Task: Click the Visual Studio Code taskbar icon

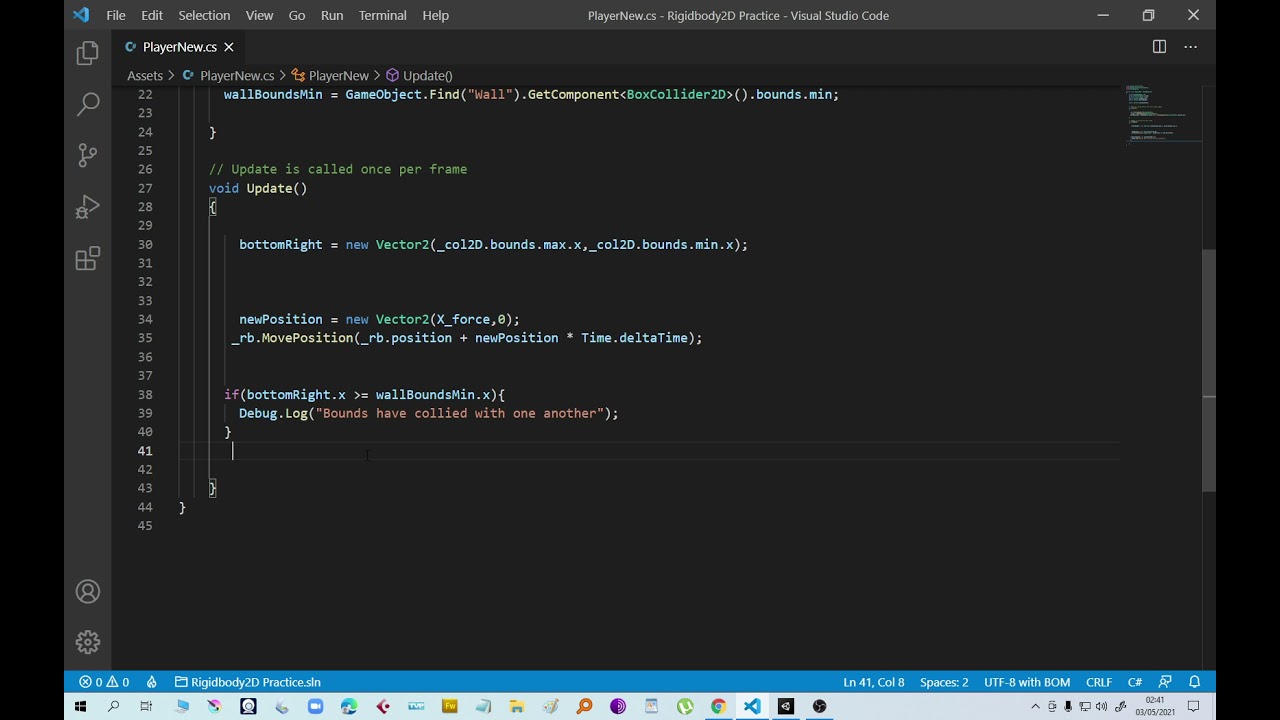Action: click(752, 706)
